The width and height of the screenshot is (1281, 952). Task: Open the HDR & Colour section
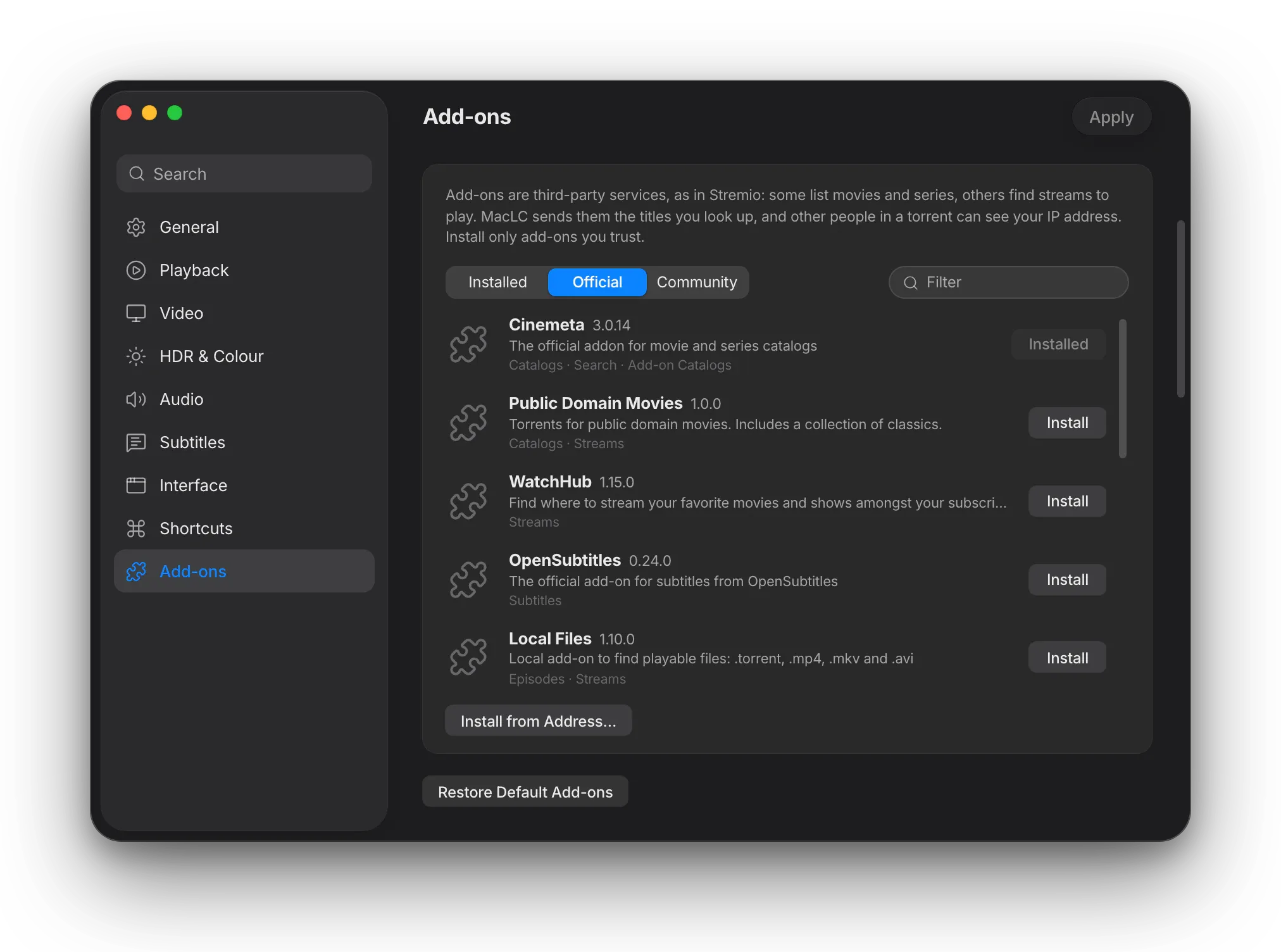click(244, 356)
